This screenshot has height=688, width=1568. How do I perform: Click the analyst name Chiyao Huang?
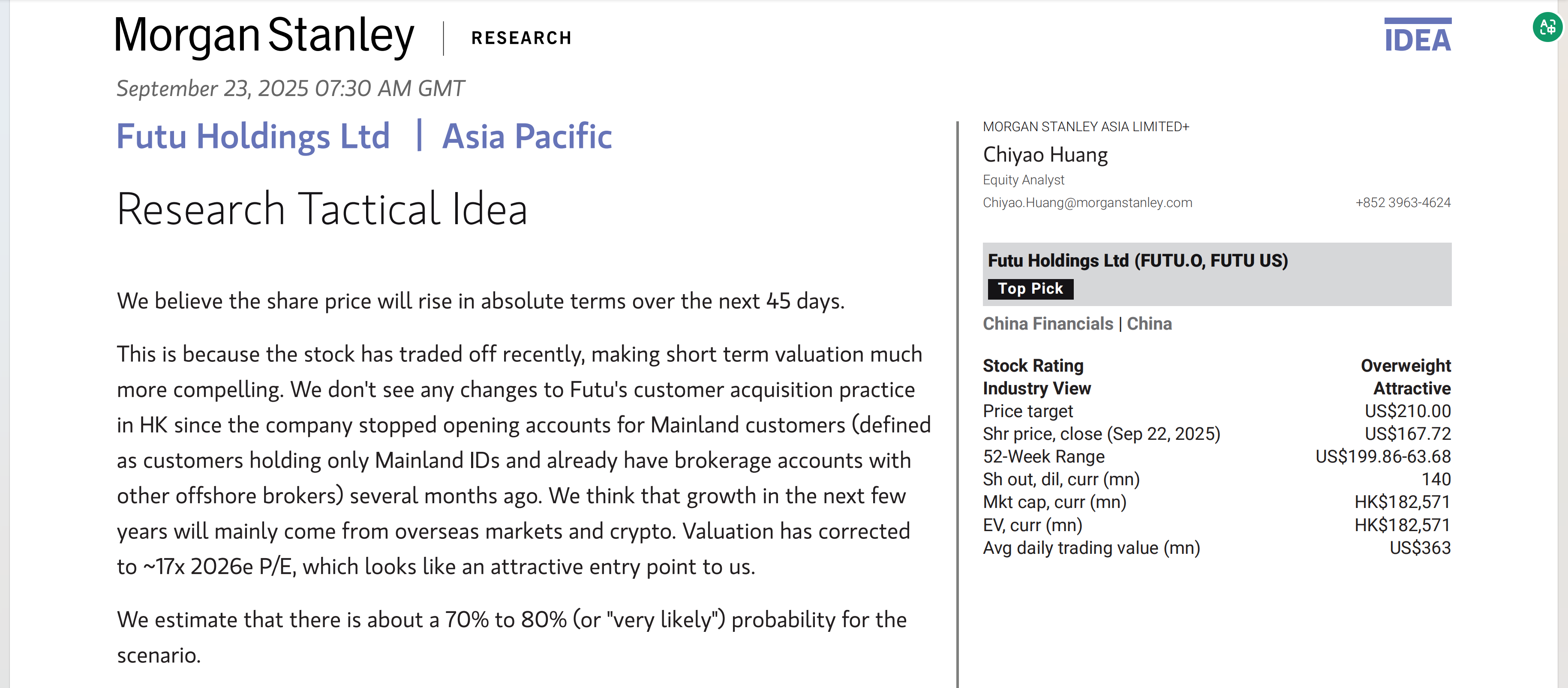coord(1045,155)
